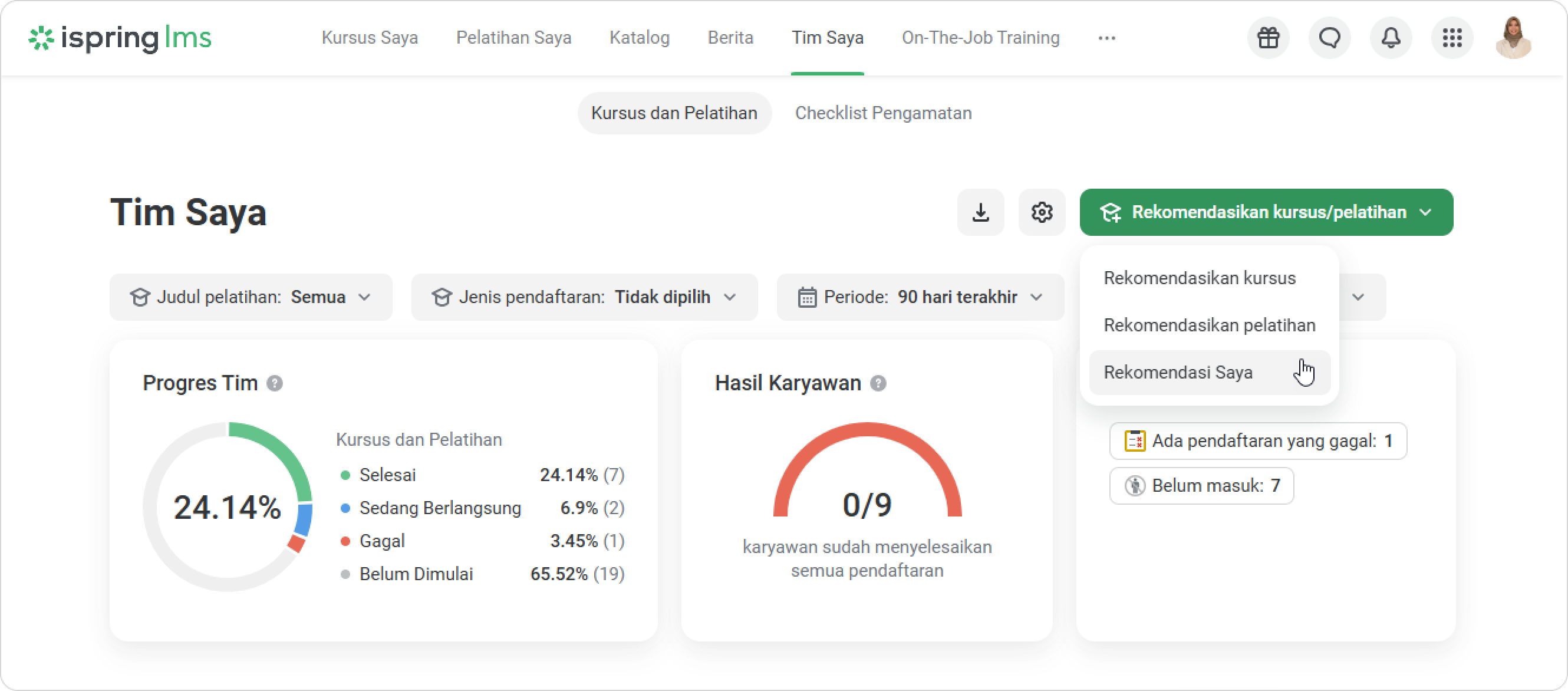Screen dimensions: 1568x691
Task: Expand the Judul pelatihan filter
Action: (251, 297)
